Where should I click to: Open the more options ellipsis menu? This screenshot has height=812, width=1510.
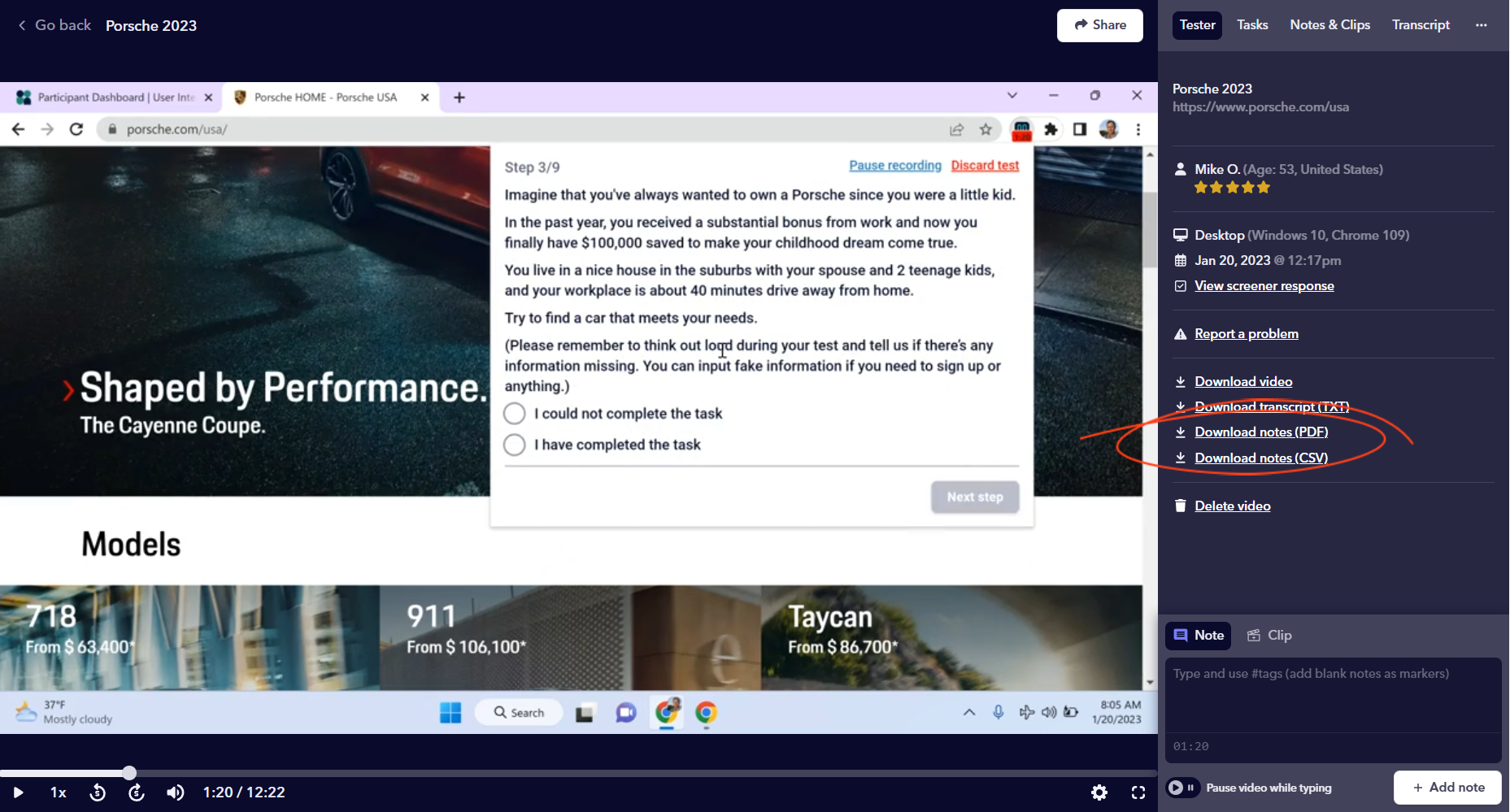(x=1481, y=25)
